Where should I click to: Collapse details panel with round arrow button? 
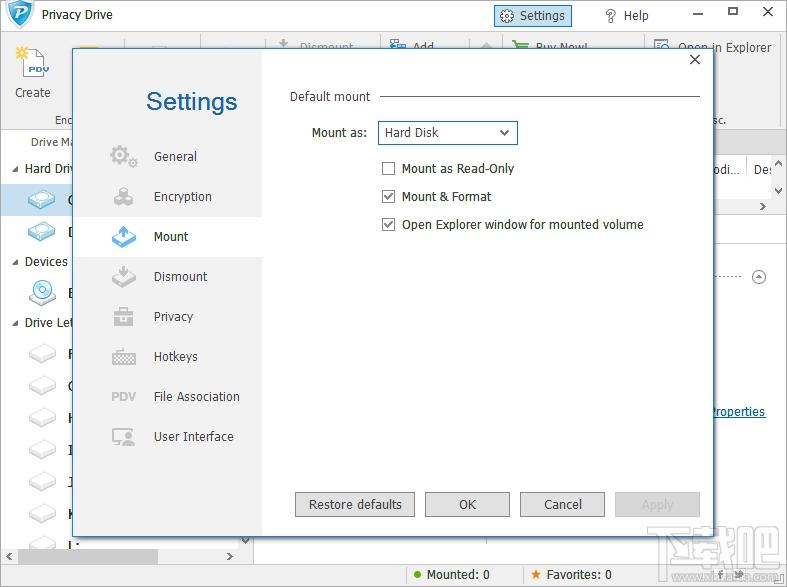[759, 277]
